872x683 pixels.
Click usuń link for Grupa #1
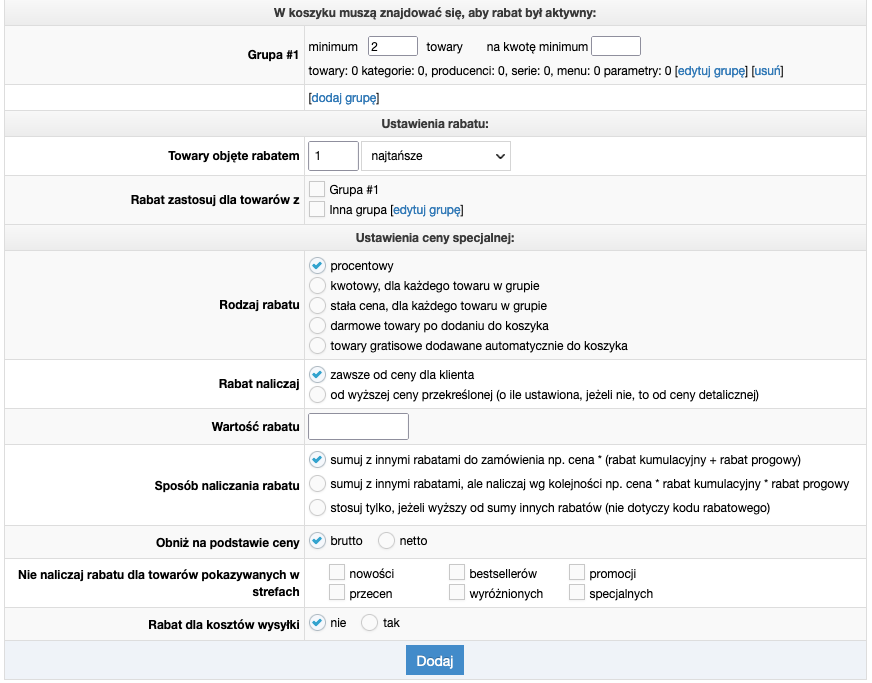click(x=767, y=71)
